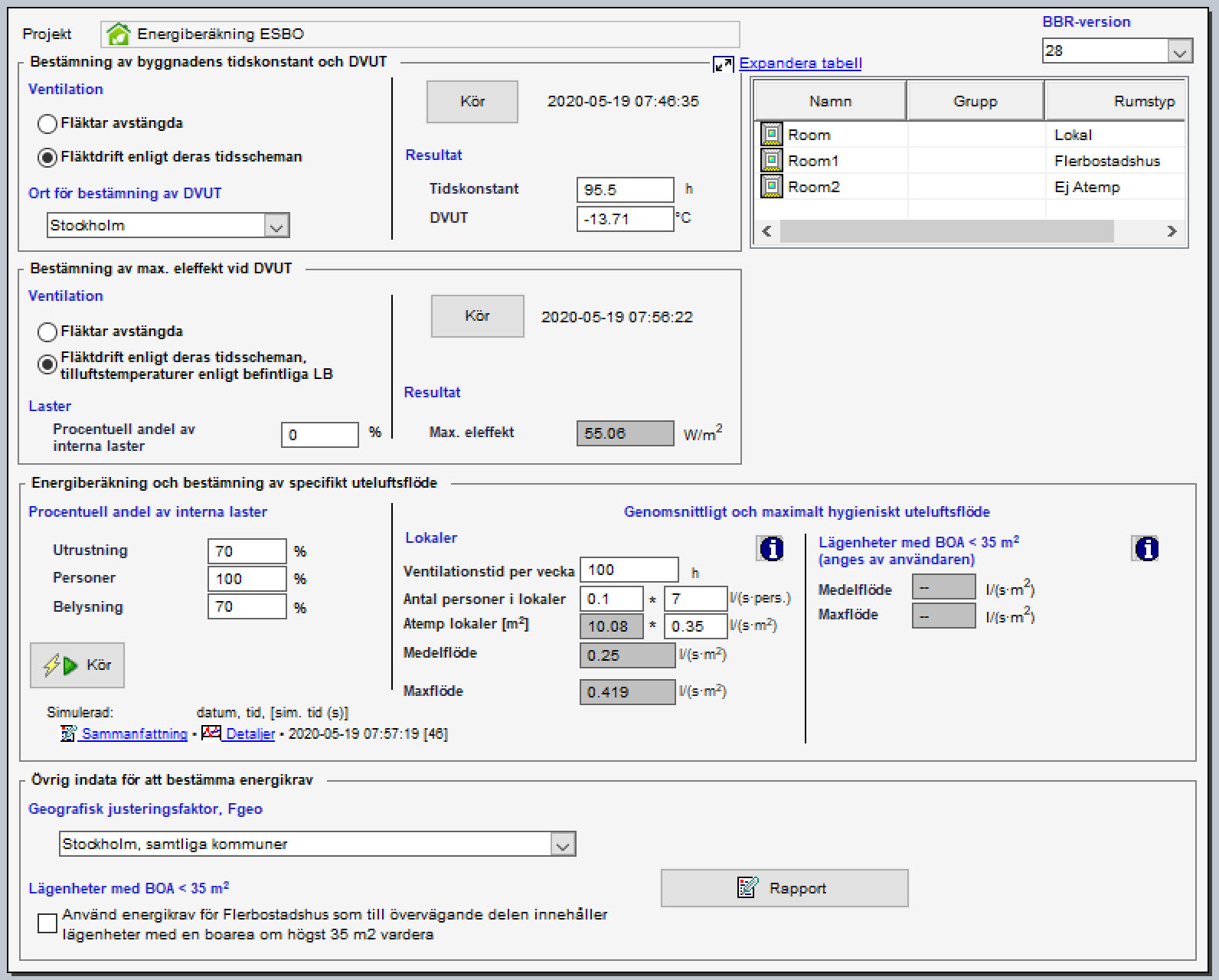1219x980 pixels.
Task: Open the BBR-version dropdown
Action: pos(1180,51)
